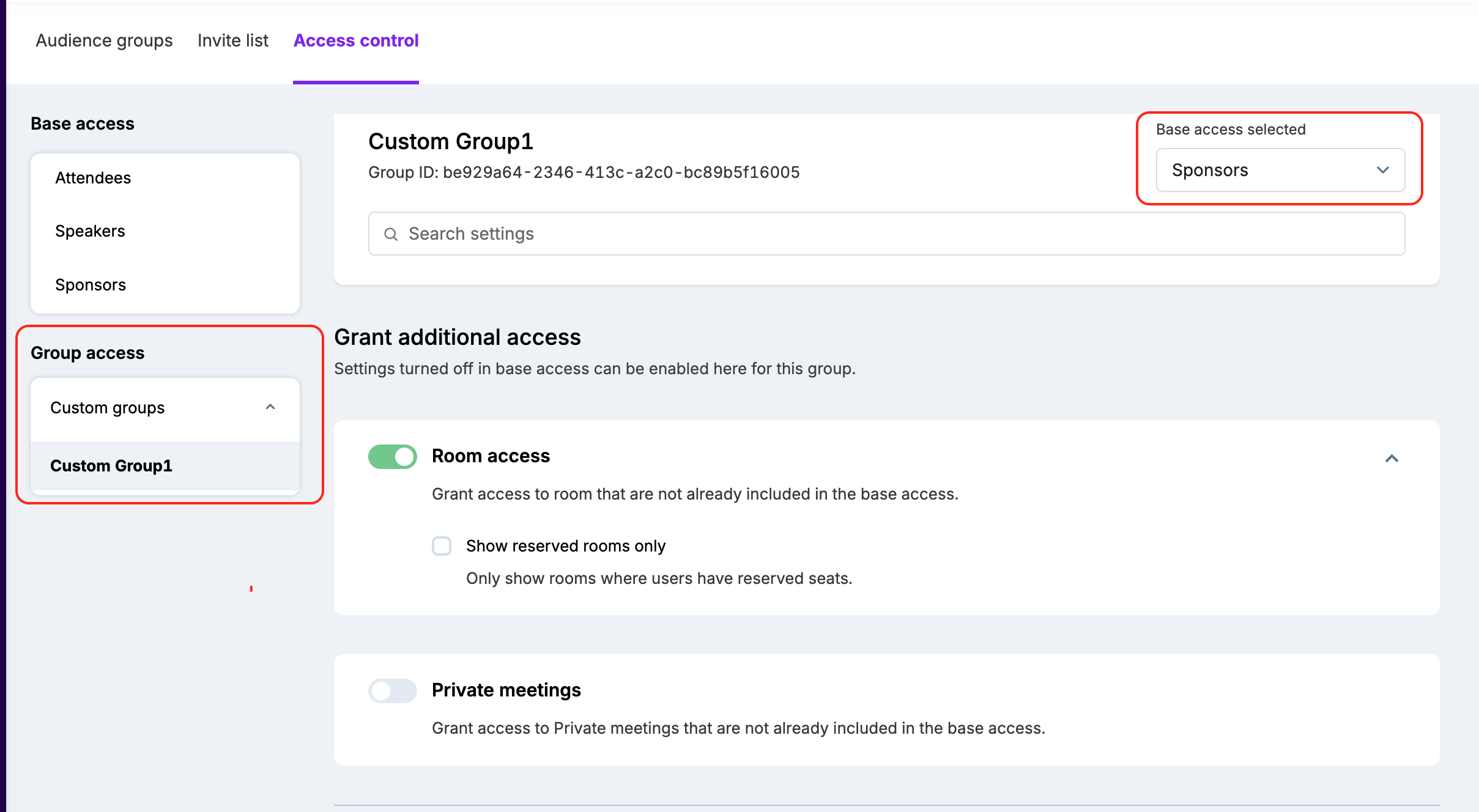Select Speakers base access
Screen dimensions: 1479x812
pyautogui.click(x=90, y=231)
